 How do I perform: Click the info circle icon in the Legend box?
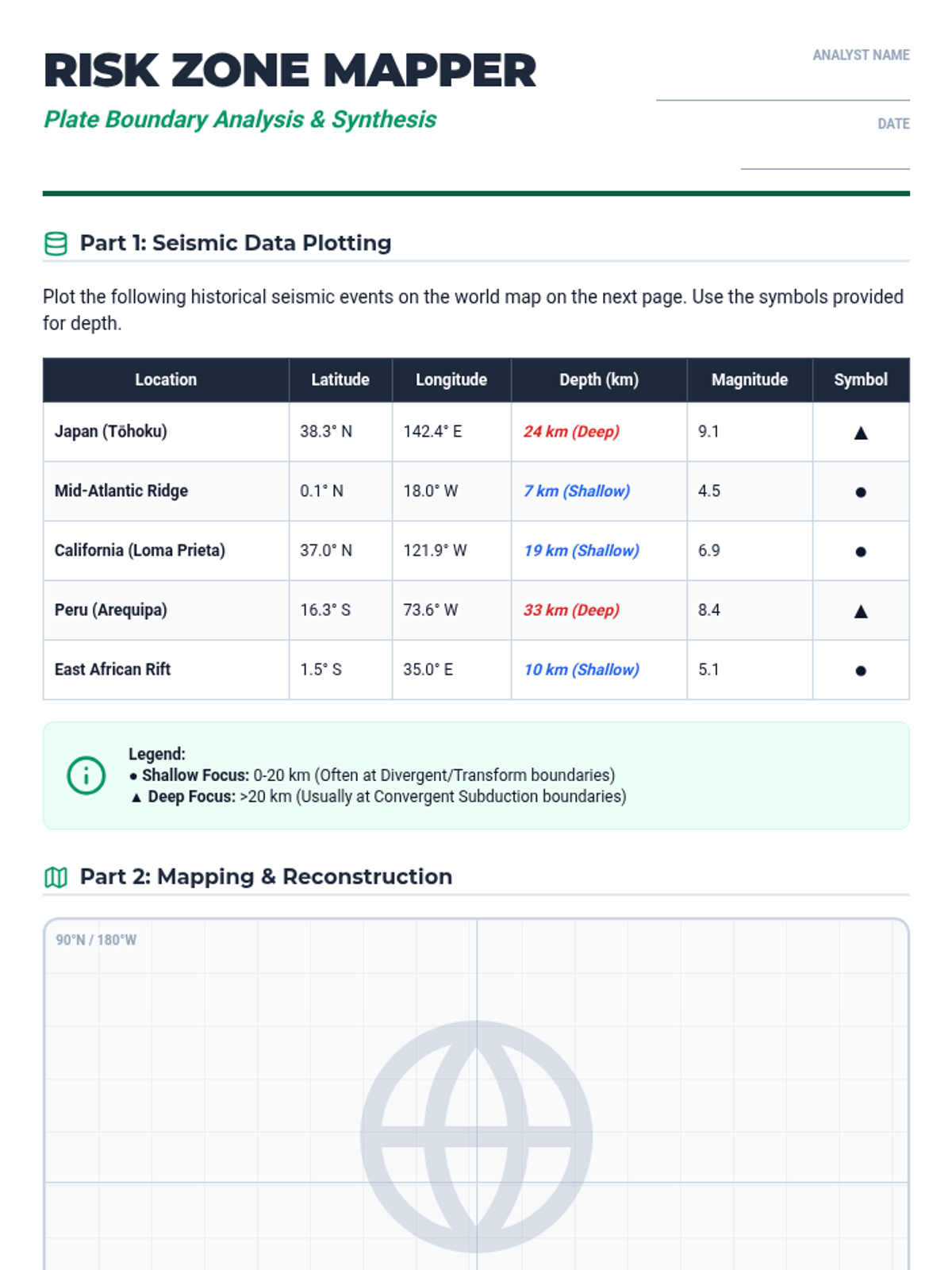[86, 775]
